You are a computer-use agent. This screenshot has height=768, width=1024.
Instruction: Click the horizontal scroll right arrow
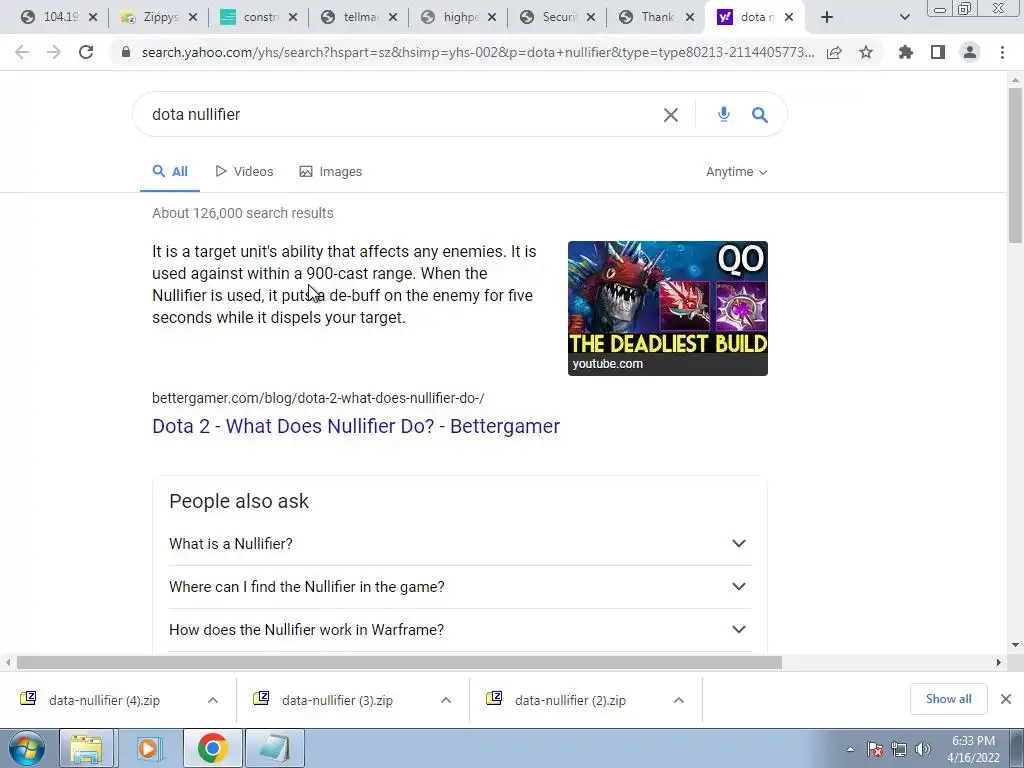(999, 662)
